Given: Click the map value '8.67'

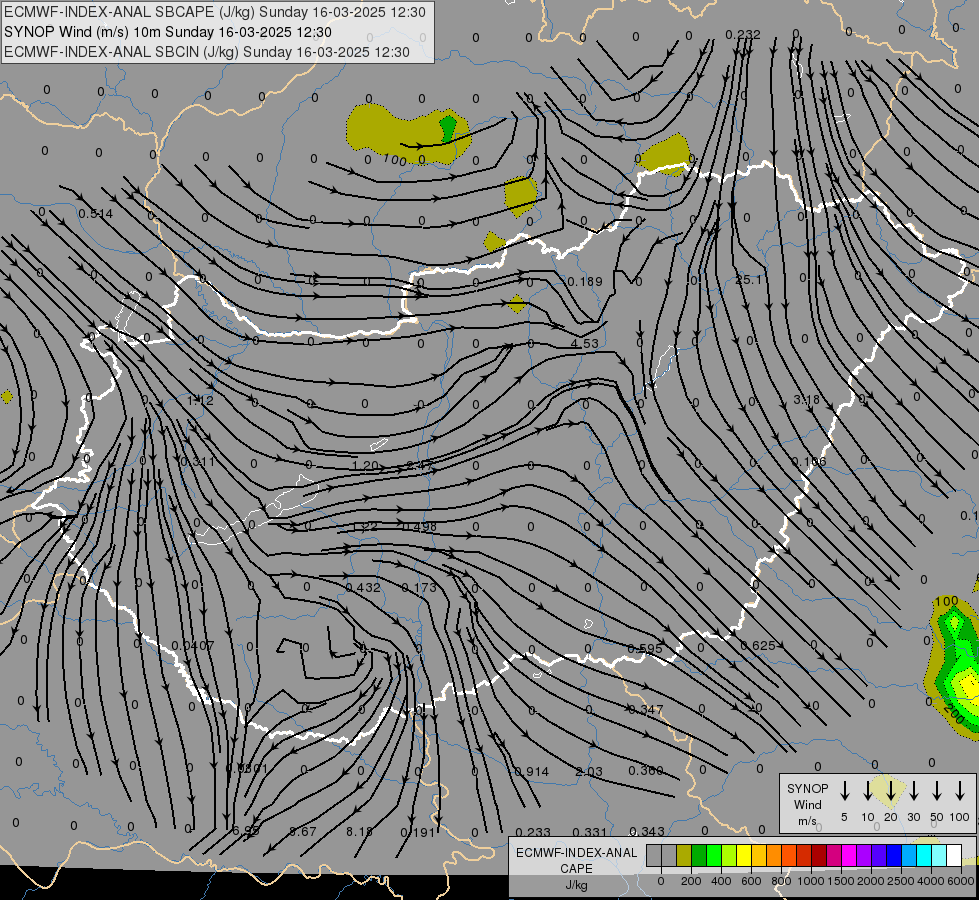Looking at the screenshot, I should pyautogui.click(x=303, y=832).
